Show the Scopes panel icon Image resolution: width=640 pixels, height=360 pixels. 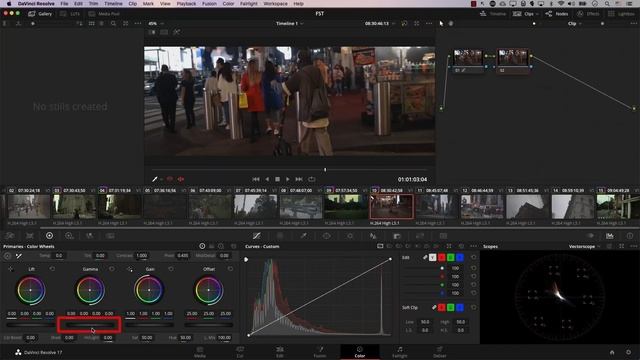click(x=609, y=236)
